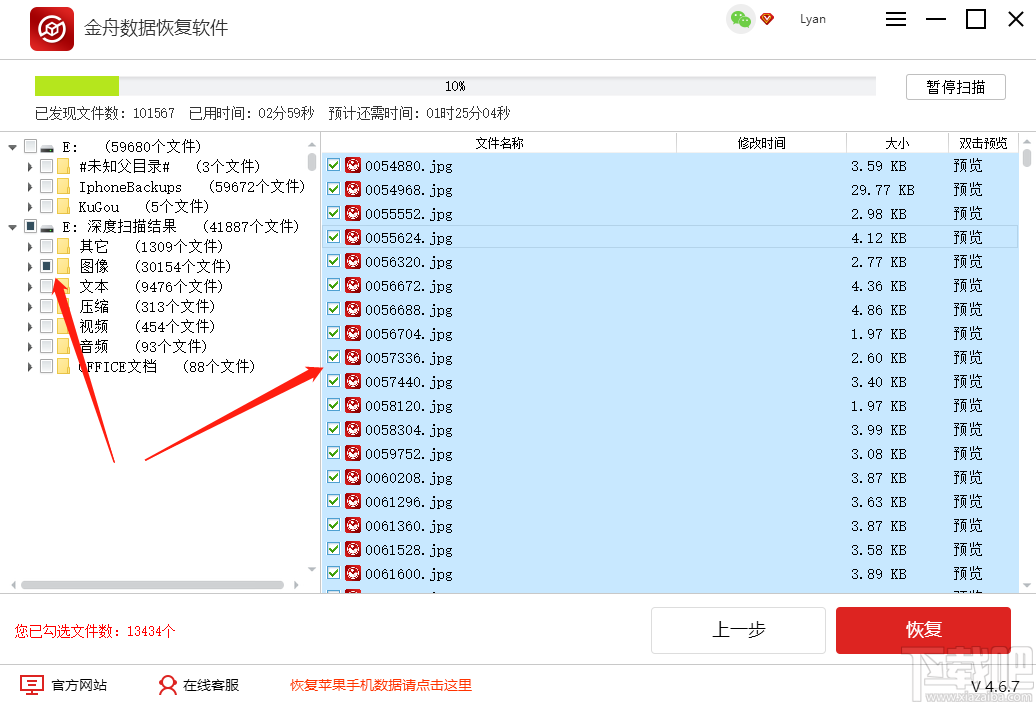This screenshot has height=702, width=1036.
Task: Click the 恢复 recover button
Action: pyautogui.click(x=923, y=630)
